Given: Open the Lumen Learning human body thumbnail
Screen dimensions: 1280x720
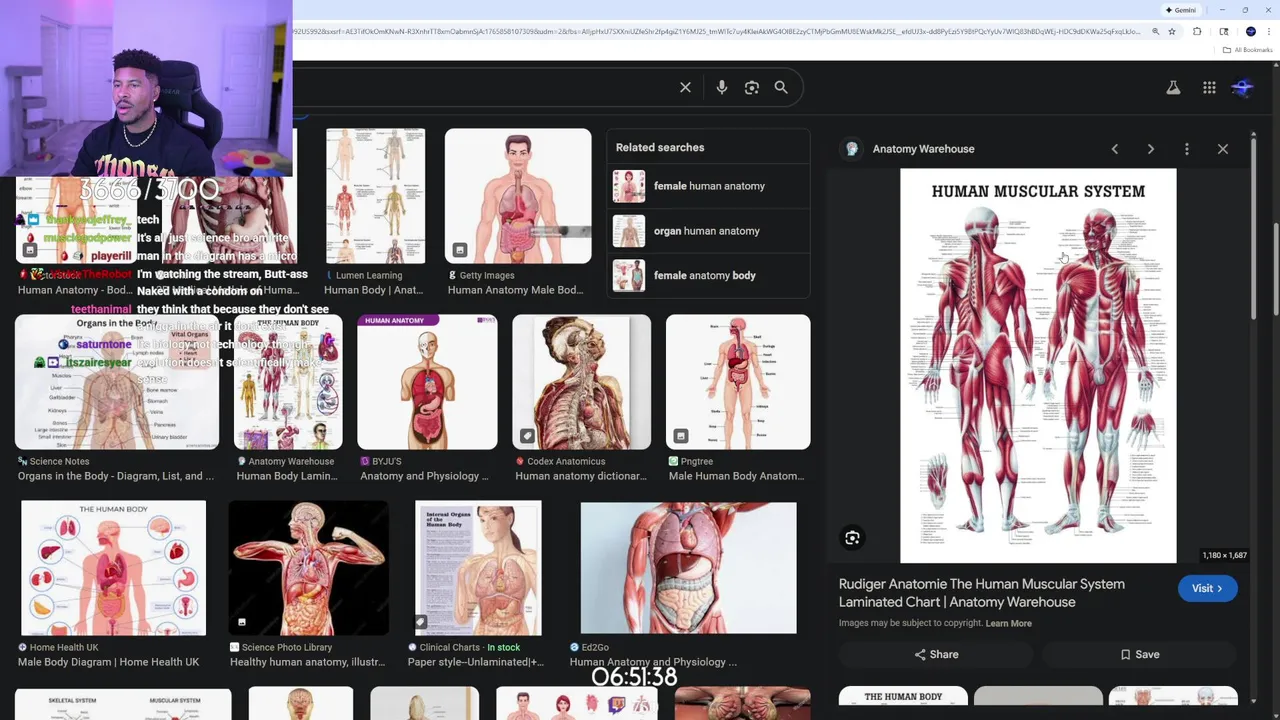Looking at the screenshot, I should pyautogui.click(x=375, y=196).
